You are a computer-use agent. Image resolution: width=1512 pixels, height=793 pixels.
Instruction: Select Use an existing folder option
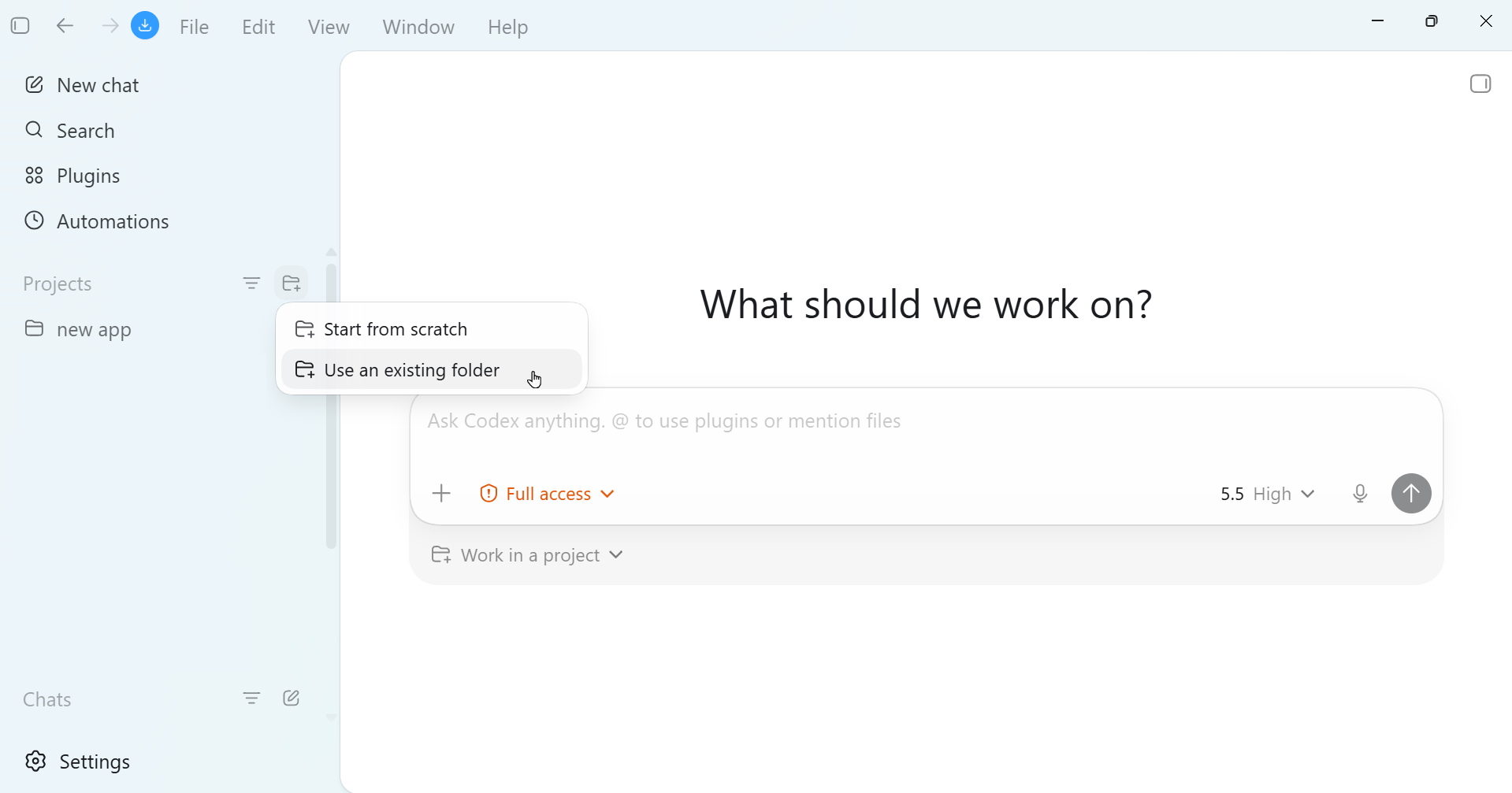pos(432,370)
